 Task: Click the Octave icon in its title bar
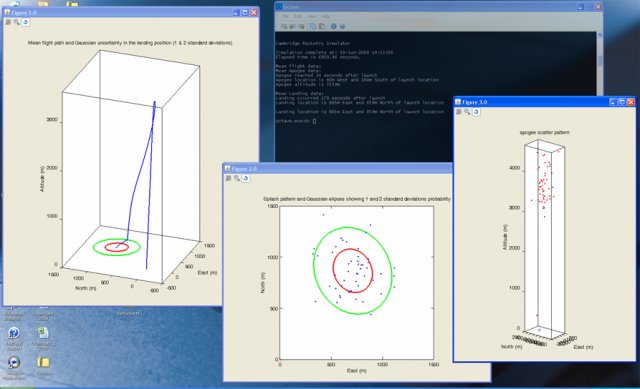[279, 7]
